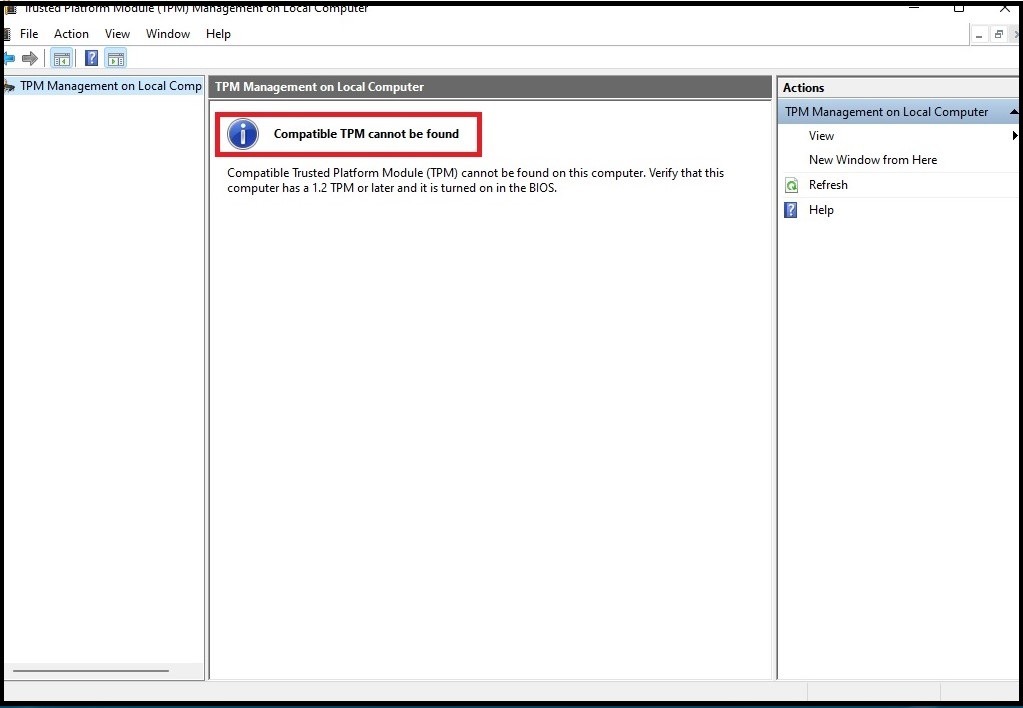Click Refresh in the Actions pane
This screenshot has height=708, width=1023.
point(829,185)
